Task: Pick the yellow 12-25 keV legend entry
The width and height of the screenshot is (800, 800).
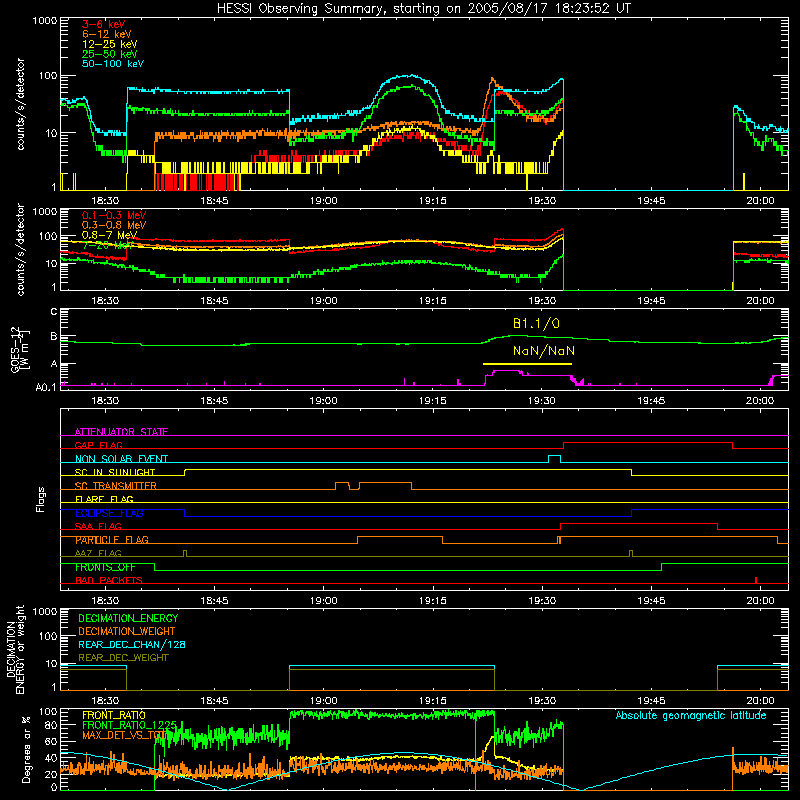Action: (x=109, y=44)
